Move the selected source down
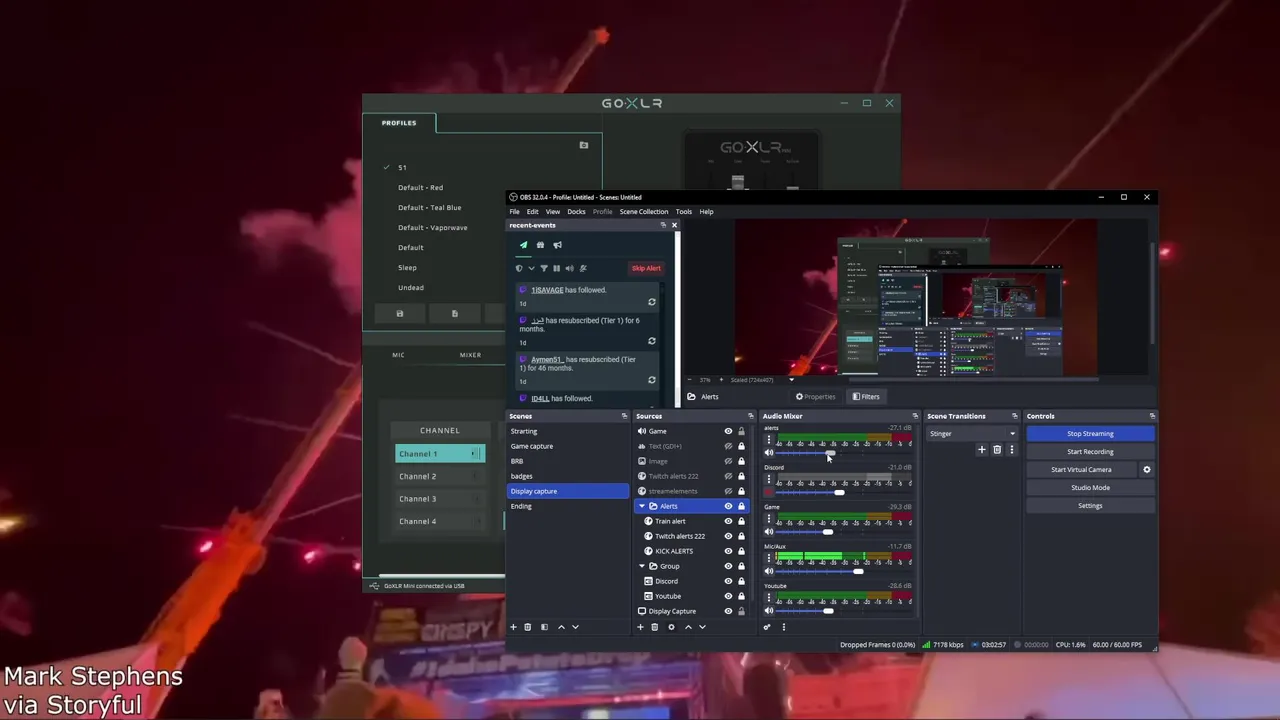 click(x=702, y=627)
